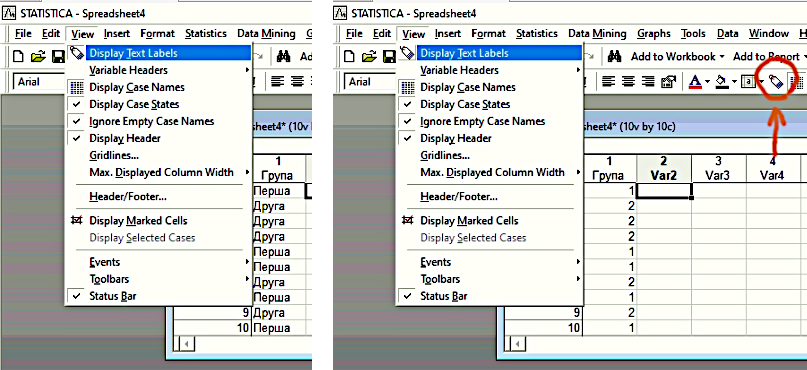This screenshot has height=370, width=807.
Task: Open the Graphs menu
Action: click(x=654, y=33)
